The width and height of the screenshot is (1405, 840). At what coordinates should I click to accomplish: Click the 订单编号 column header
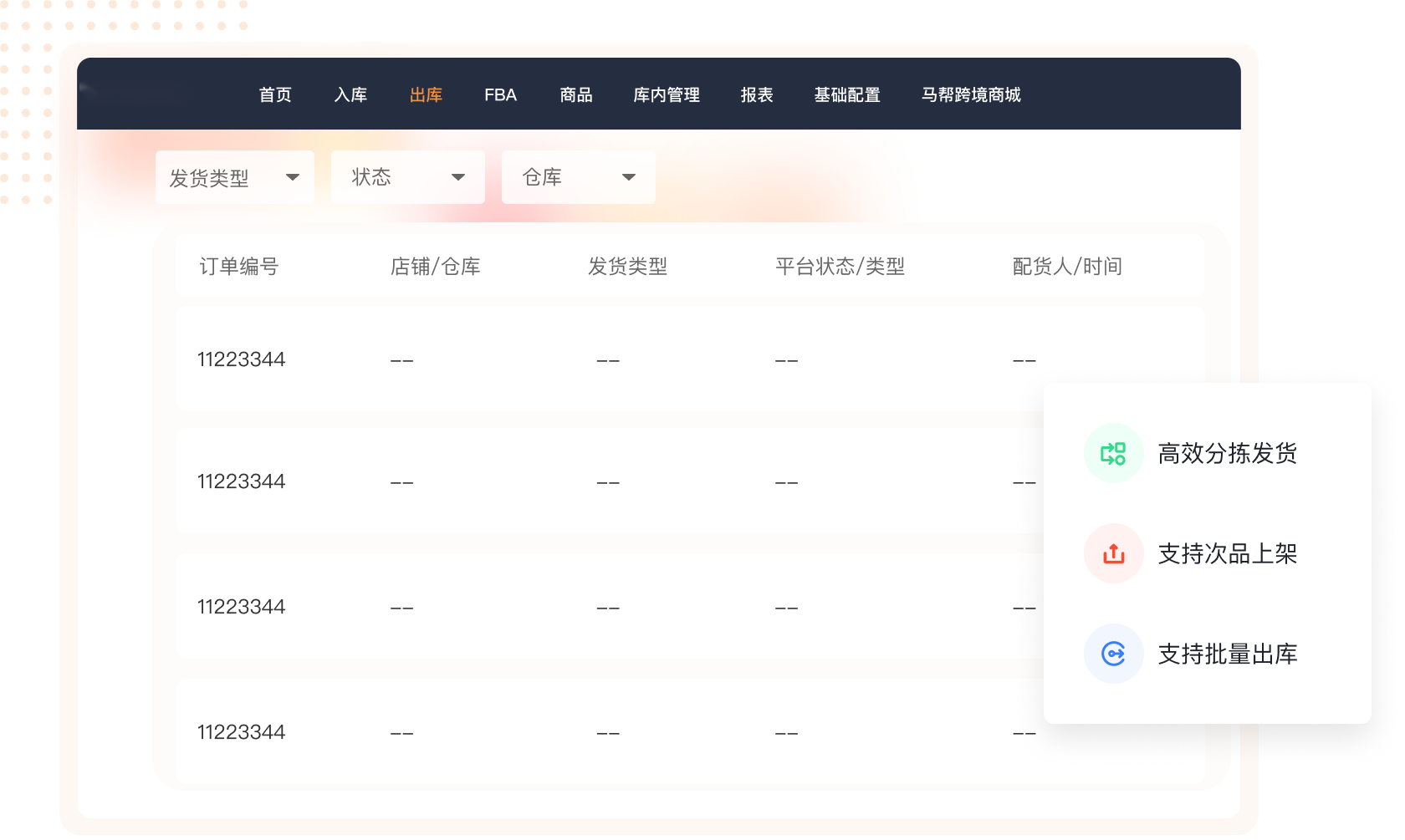click(x=238, y=267)
